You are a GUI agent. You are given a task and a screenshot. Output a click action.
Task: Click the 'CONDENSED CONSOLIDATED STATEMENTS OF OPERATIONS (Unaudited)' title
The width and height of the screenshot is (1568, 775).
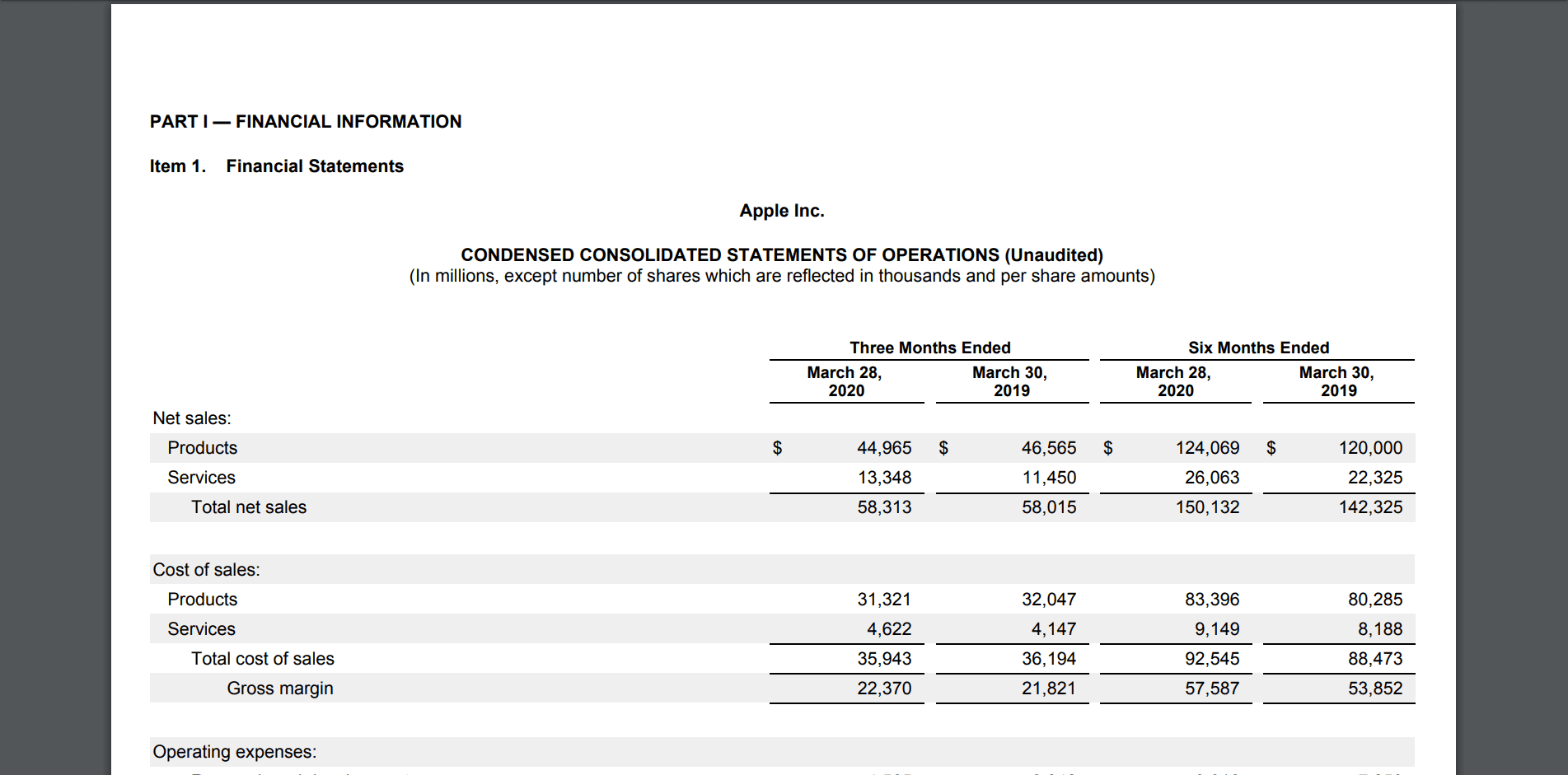coord(782,255)
